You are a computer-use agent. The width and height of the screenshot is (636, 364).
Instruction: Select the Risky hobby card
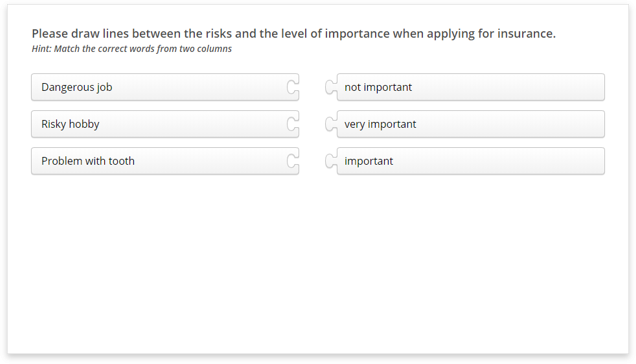coord(165,124)
